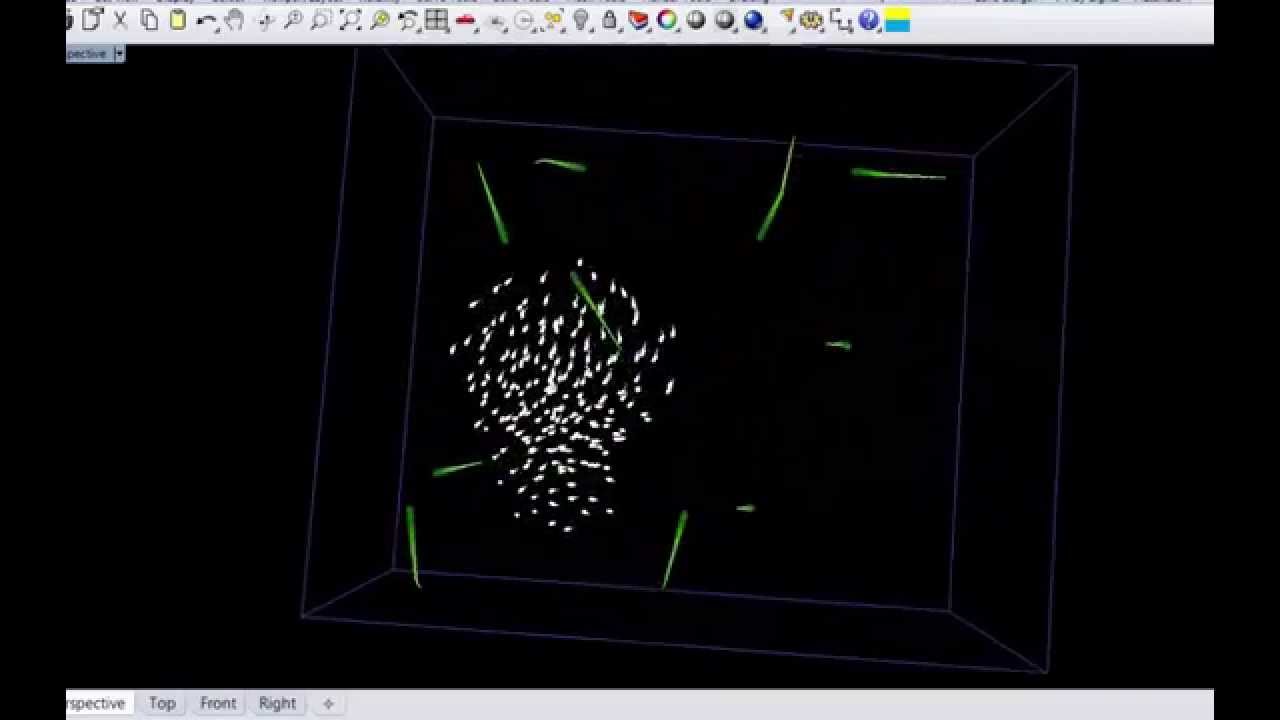Click the Rotate view crosshair icon
Screen dimensions: 1280x720
pyautogui.click(x=265, y=19)
